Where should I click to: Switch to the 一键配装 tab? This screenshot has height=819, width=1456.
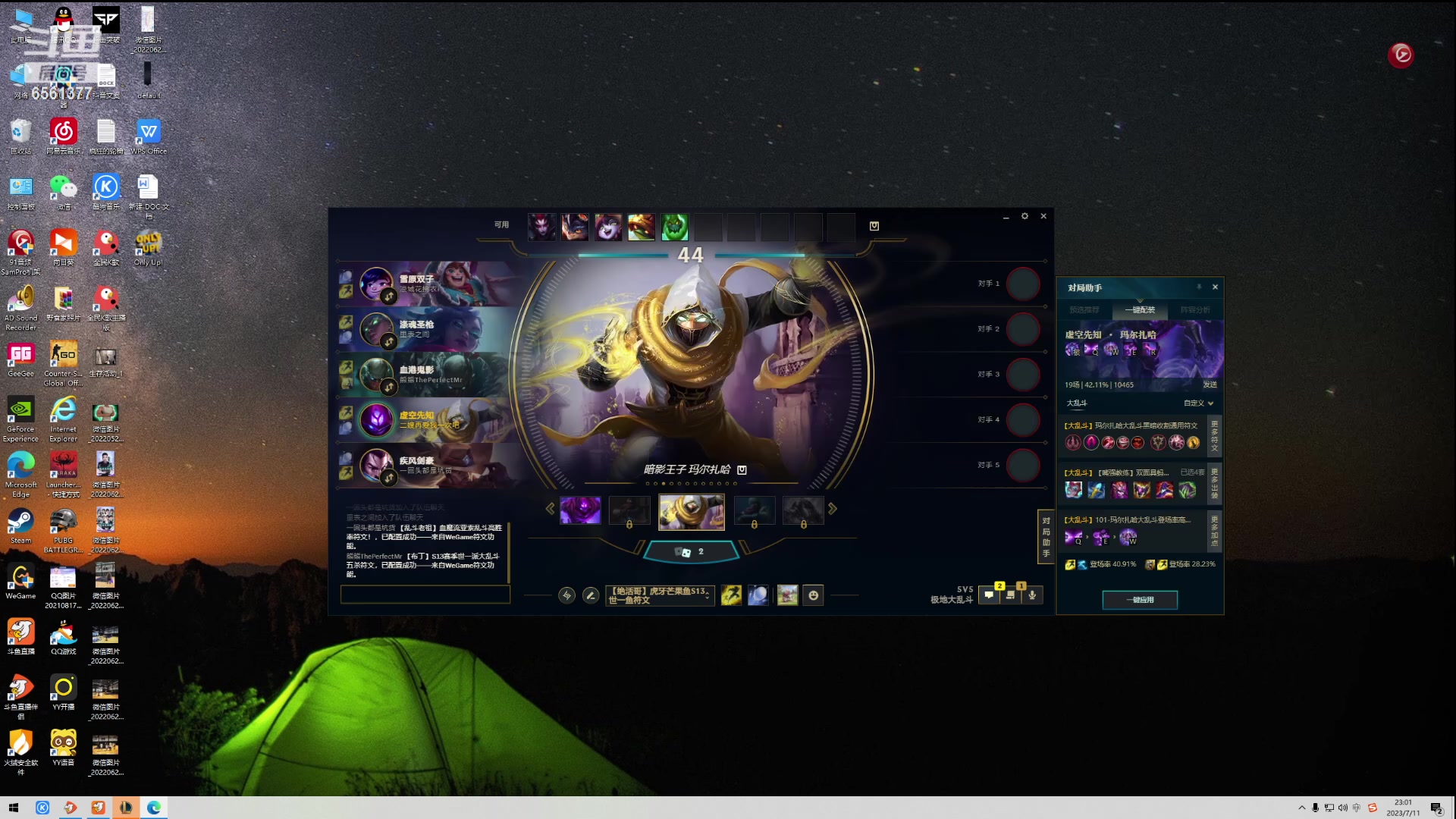[x=1140, y=310]
